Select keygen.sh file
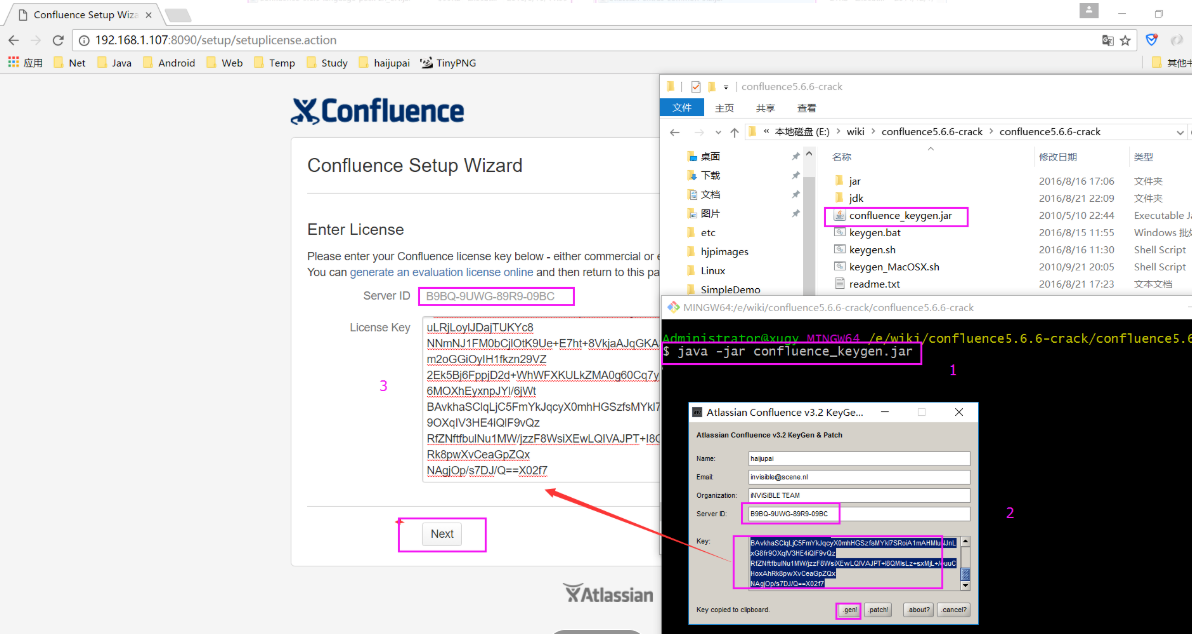This screenshot has width=1192, height=634. click(872, 249)
